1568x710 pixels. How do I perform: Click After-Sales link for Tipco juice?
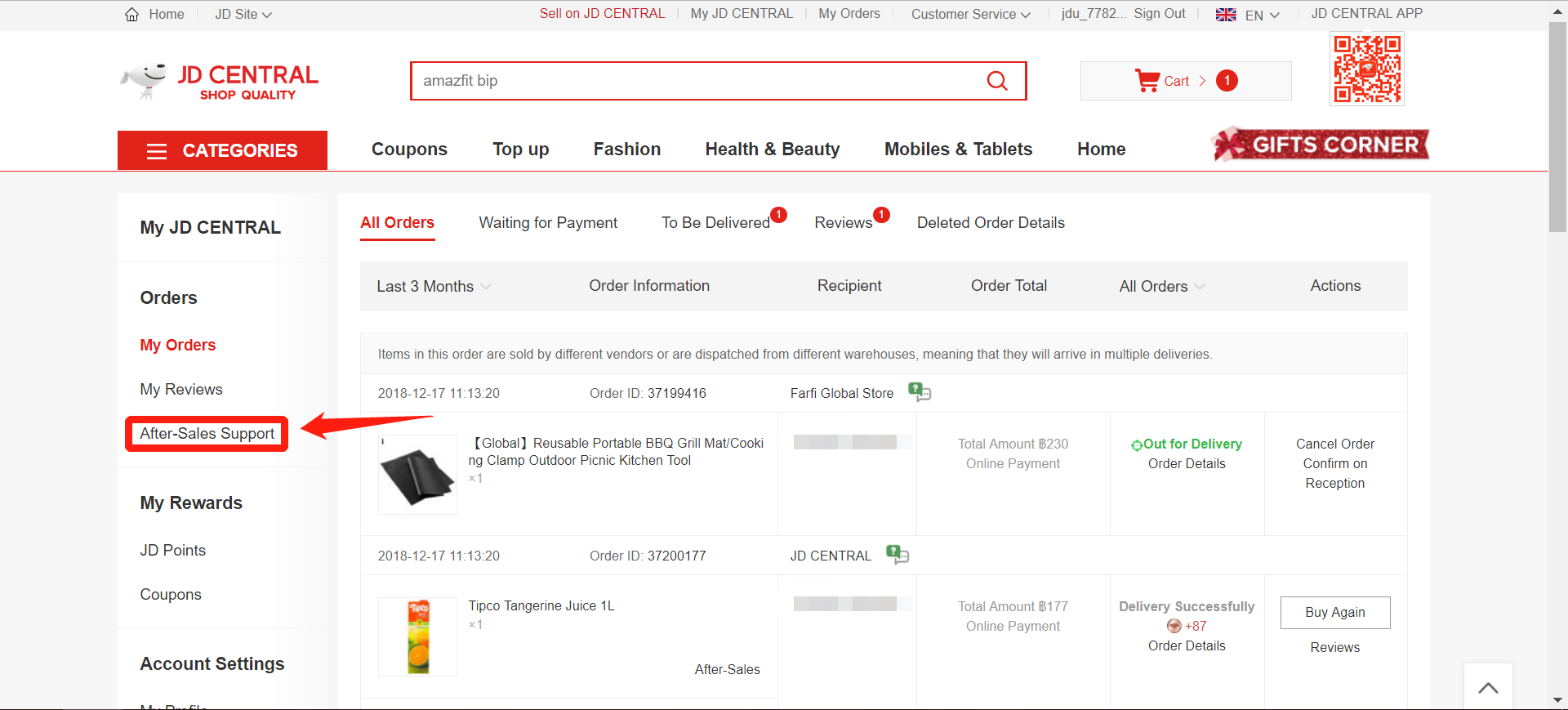727,669
